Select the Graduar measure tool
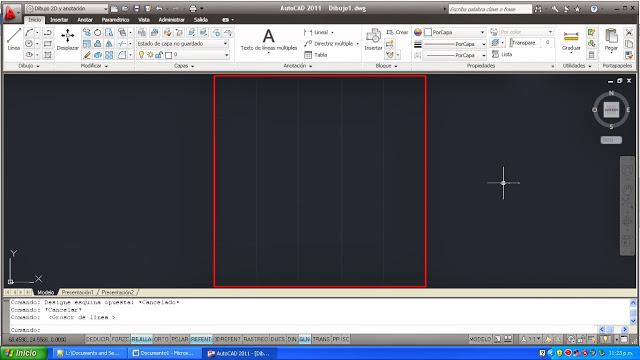The width and height of the screenshot is (640, 360). click(571, 41)
